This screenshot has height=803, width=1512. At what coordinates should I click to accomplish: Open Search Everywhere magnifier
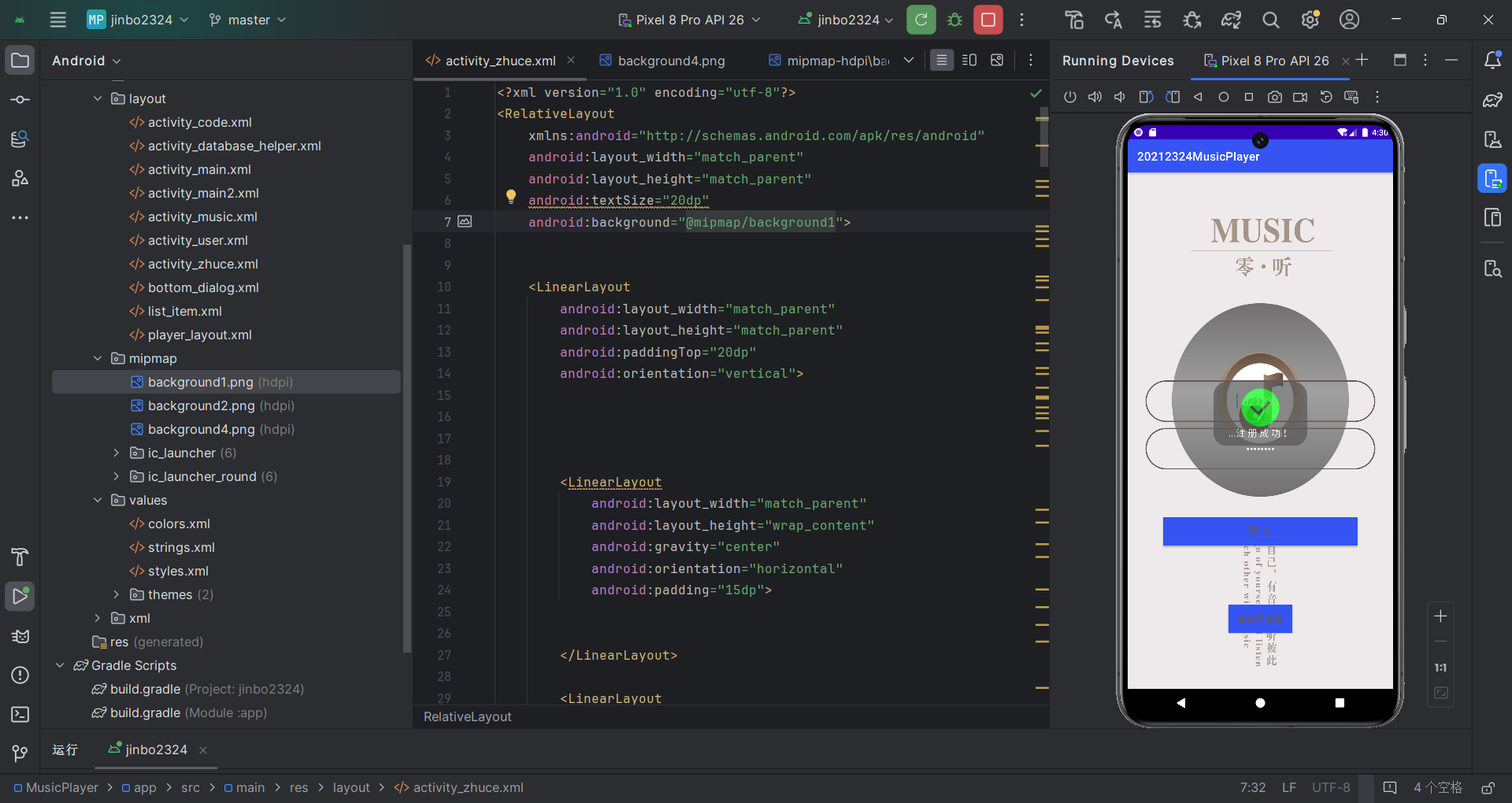click(x=1270, y=20)
